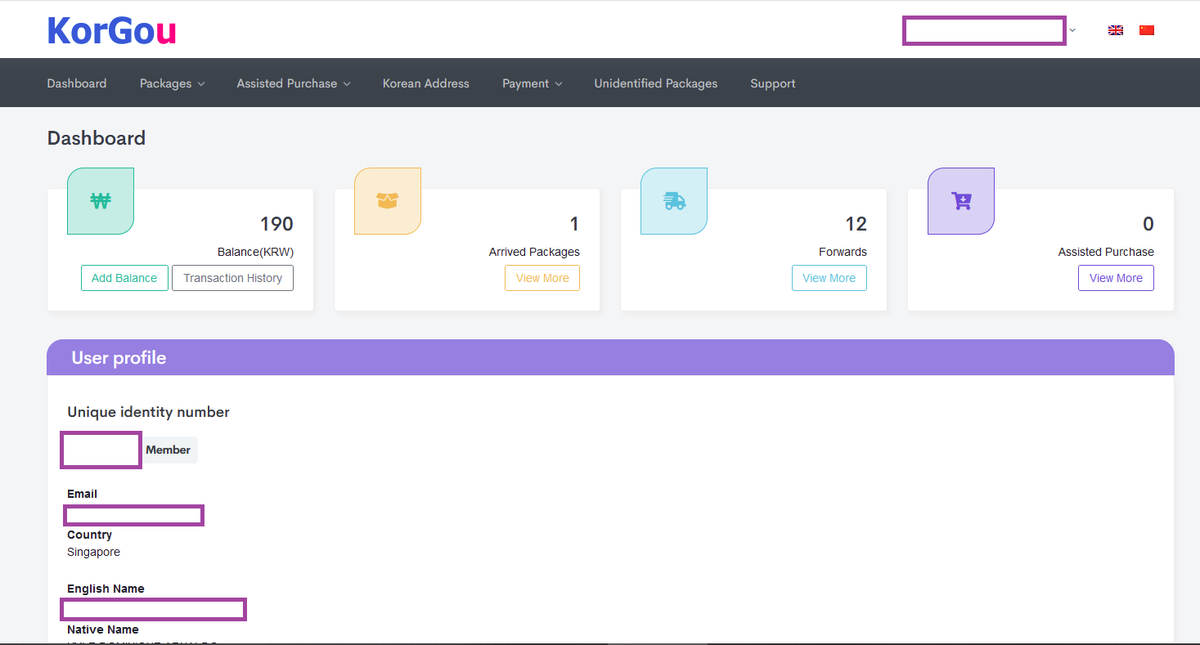The width and height of the screenshot is (1200, 645).
Task: Click the Dashboard page heading
Action: (96, 138)
